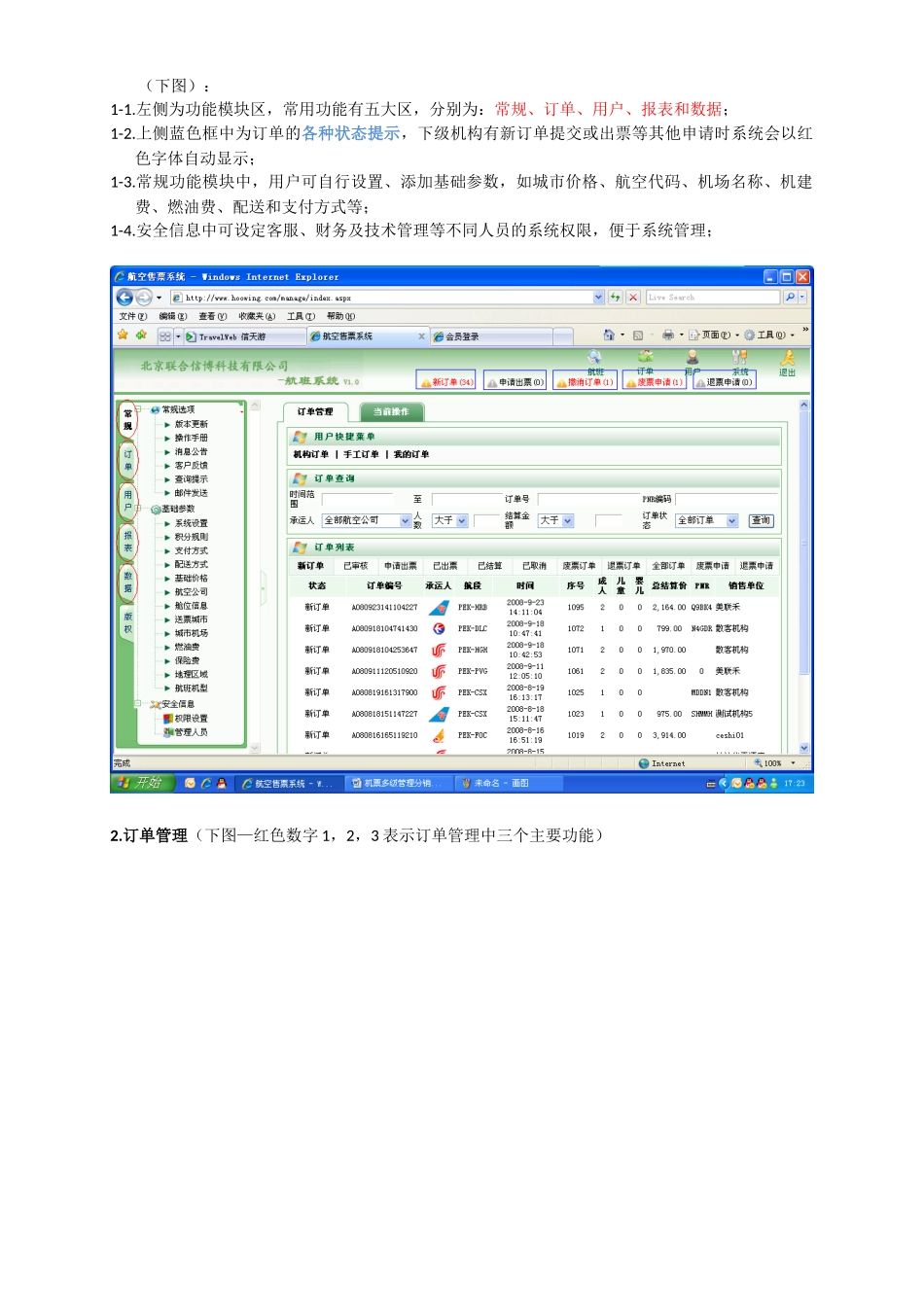Switch to the TravelWeb 信天游 browser tab
This screenshot has height=1307, width=924.
click(245, 336)
